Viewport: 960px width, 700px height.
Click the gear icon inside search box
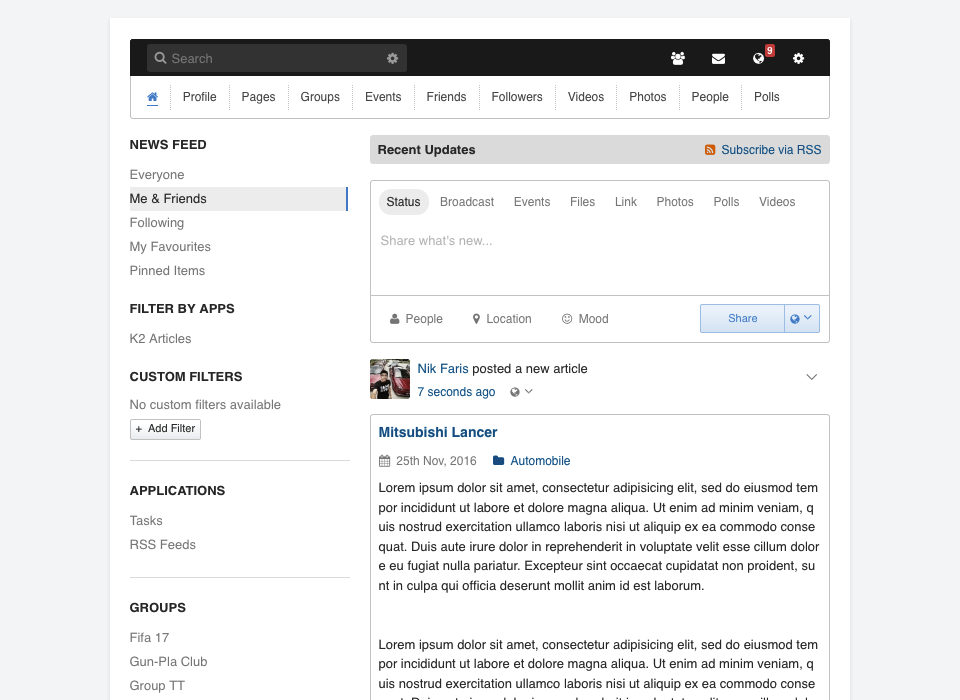point(392,59)
